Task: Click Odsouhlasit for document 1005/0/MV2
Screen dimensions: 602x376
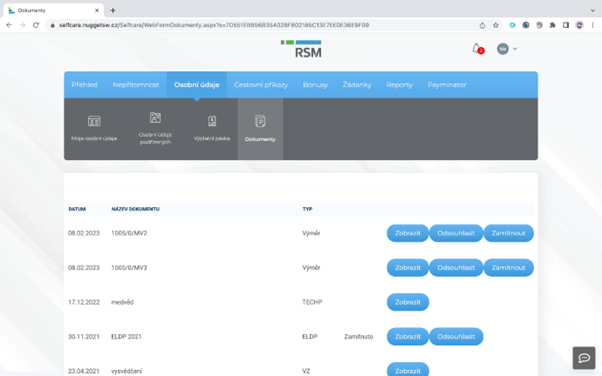Action: click(456, 233)
